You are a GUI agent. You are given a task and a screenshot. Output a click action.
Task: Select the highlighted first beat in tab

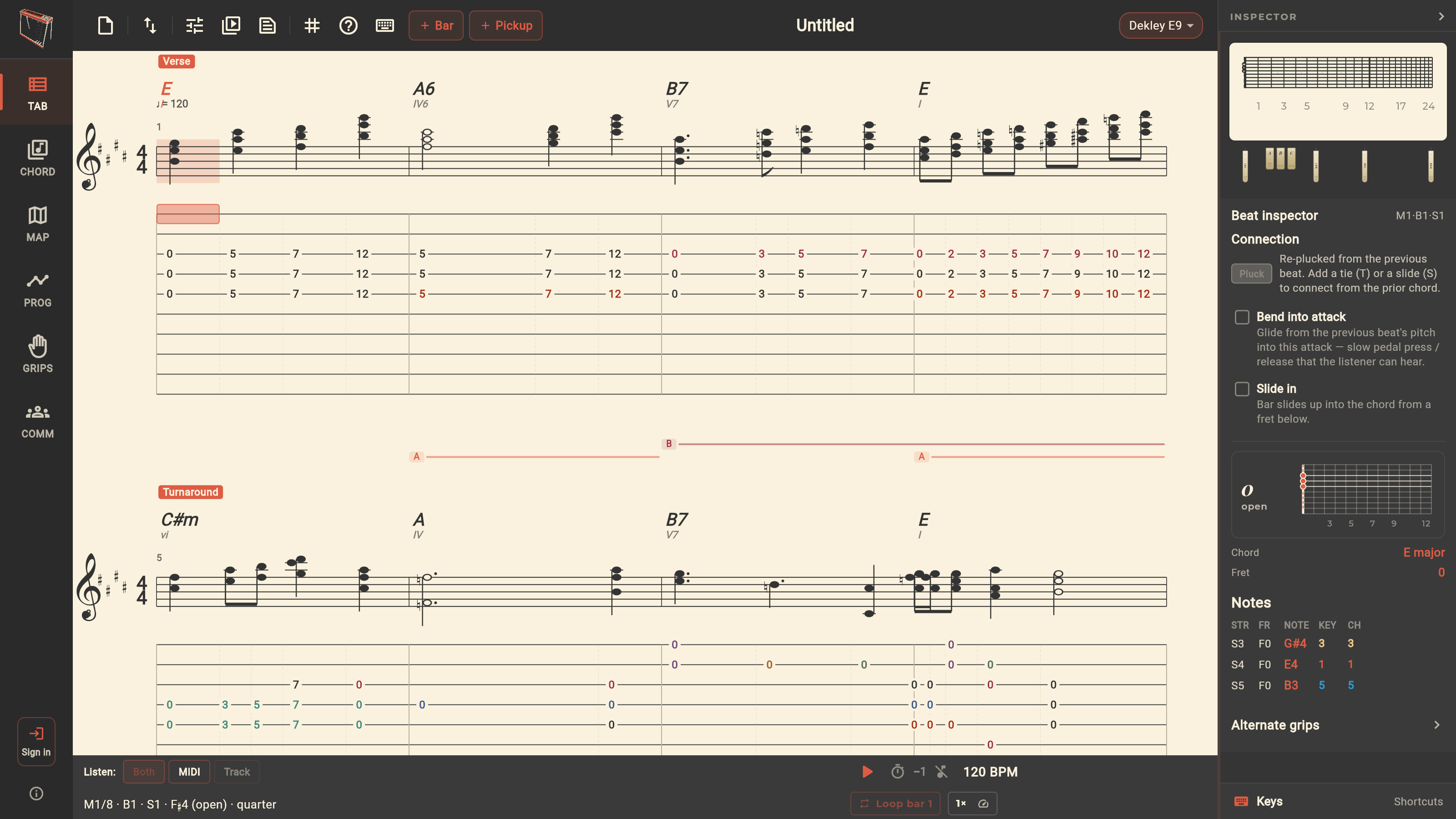(x=187, y=214)
